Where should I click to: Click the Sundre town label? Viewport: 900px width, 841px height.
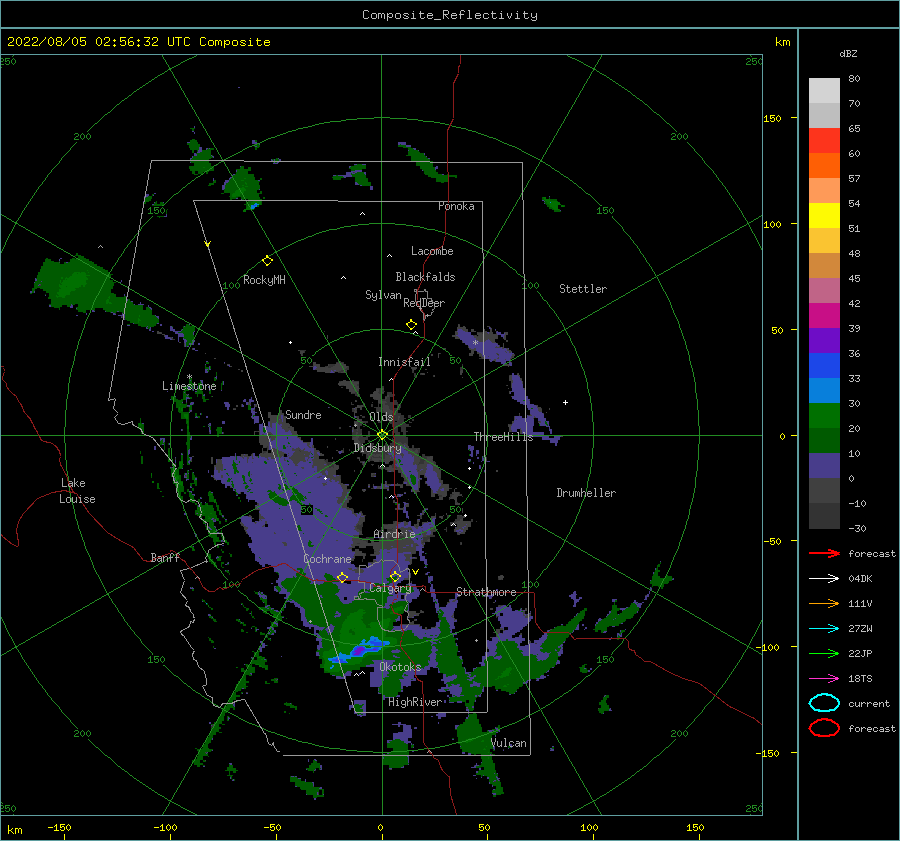pyautogui.click(x=303, y=415)
